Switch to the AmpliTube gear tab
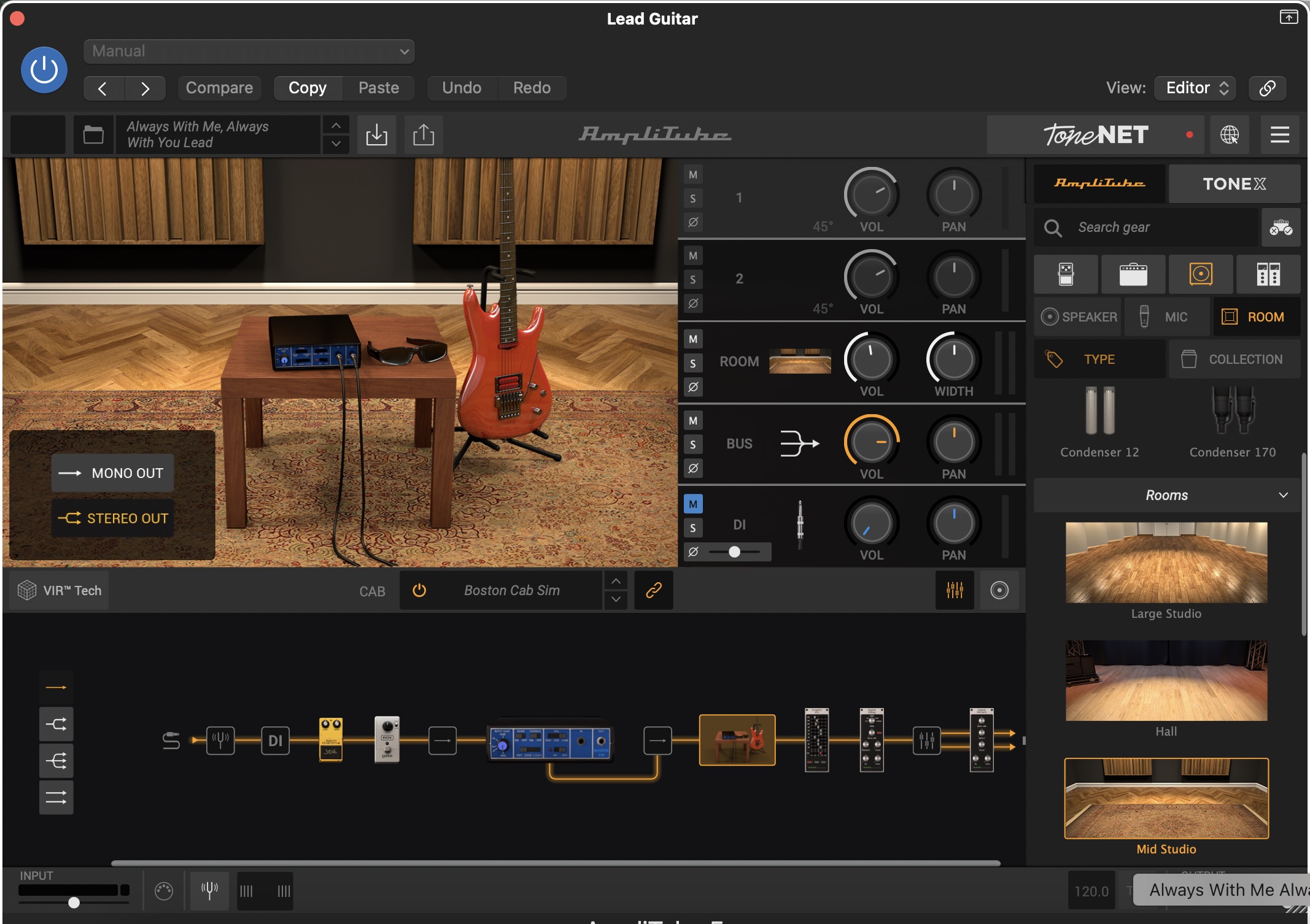 [x=1099, y=183]
